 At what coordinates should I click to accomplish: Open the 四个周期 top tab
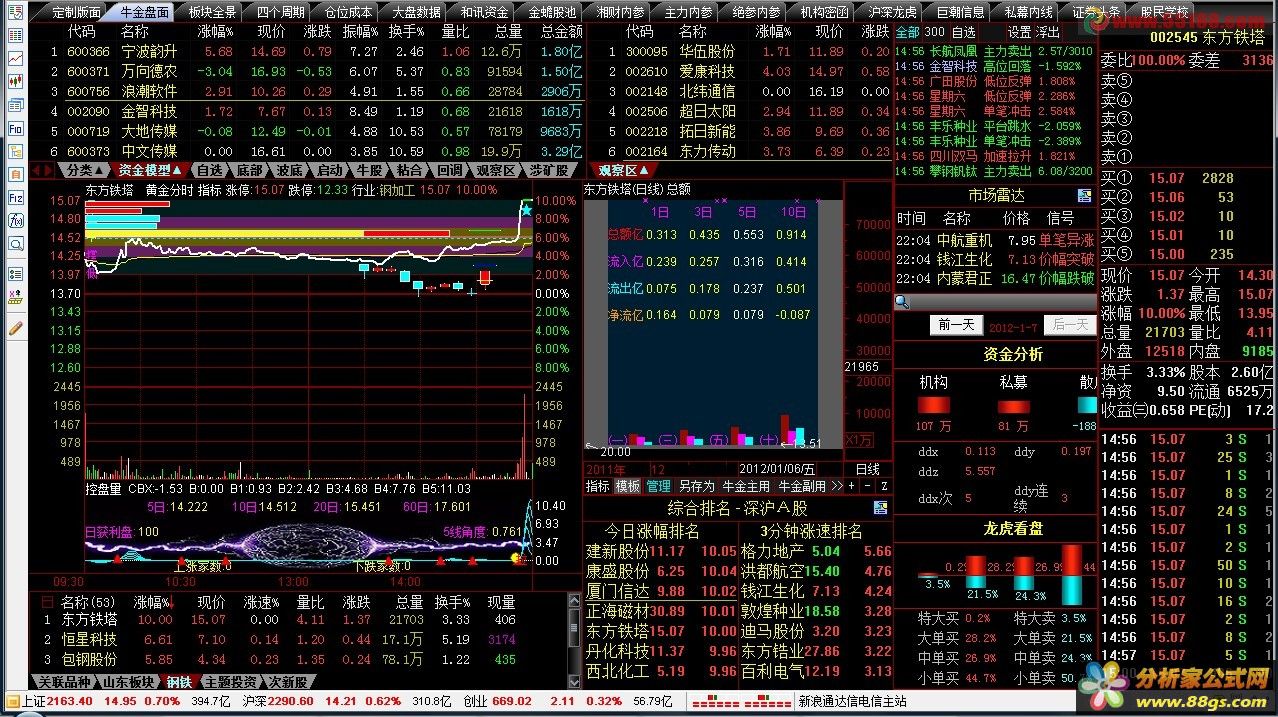coord(280,12)
